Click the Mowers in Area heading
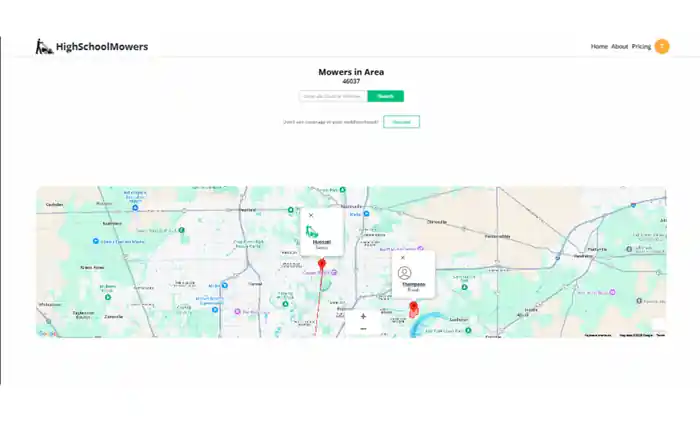Image resolution: width=700 pixels, height=421 pixels. click(x=351, y=72)
